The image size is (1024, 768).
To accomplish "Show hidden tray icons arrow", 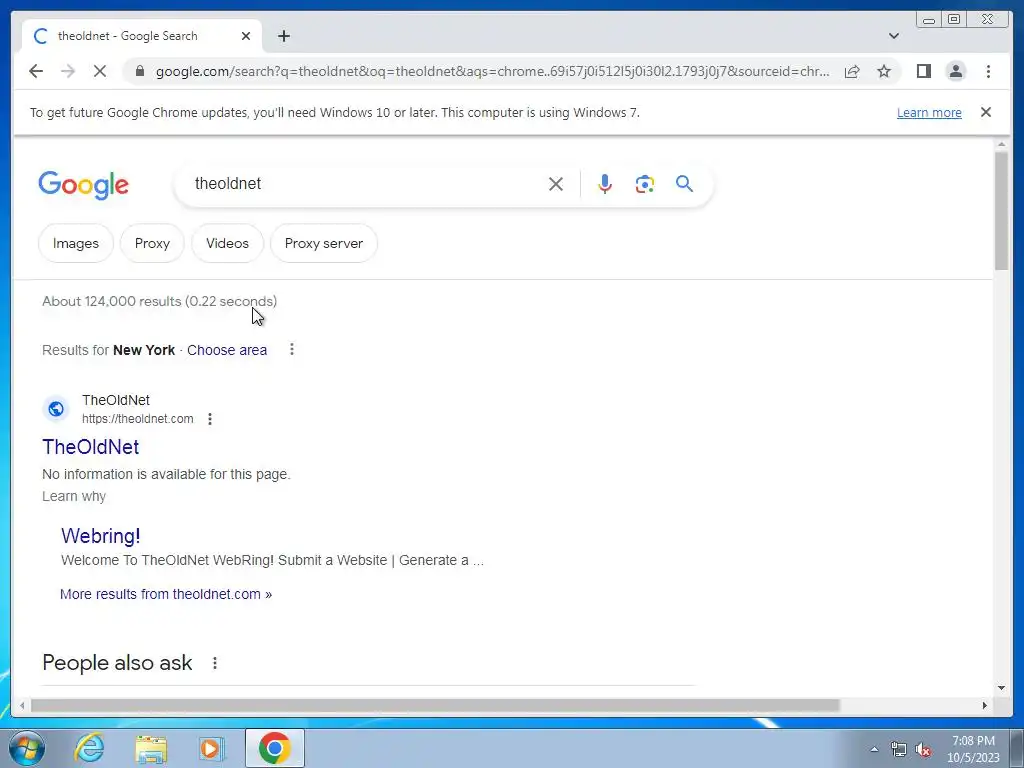I will click(874, 749).
